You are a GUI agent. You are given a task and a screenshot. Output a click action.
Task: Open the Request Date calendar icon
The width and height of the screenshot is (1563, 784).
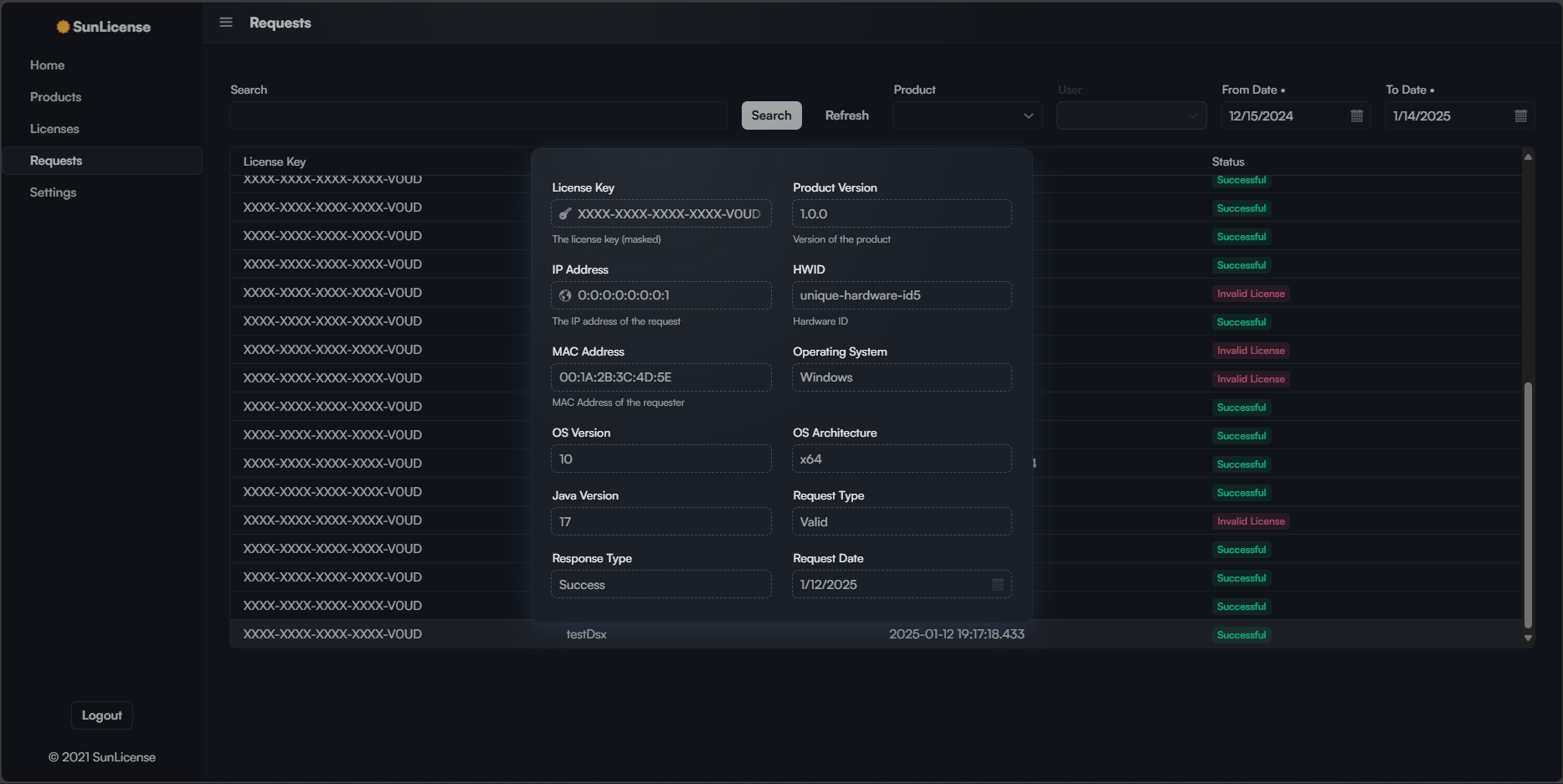[997, 585]
